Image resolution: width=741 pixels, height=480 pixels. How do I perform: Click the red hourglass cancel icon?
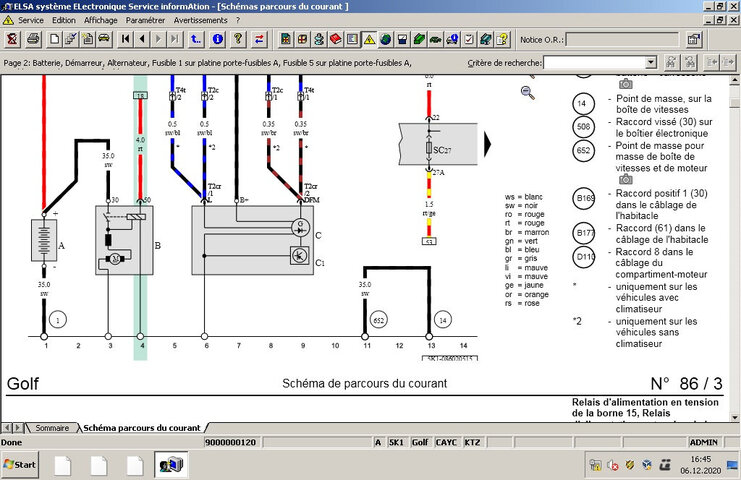pyautogui.click(x=12, y=39)
